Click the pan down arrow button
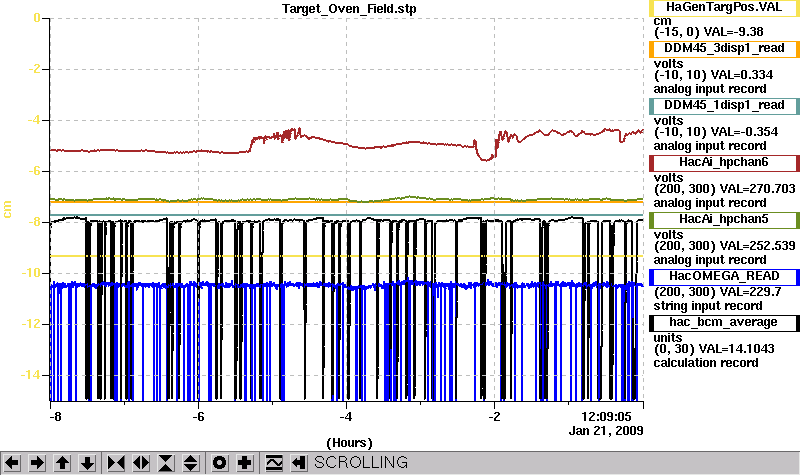 click(x=87, y=463)
